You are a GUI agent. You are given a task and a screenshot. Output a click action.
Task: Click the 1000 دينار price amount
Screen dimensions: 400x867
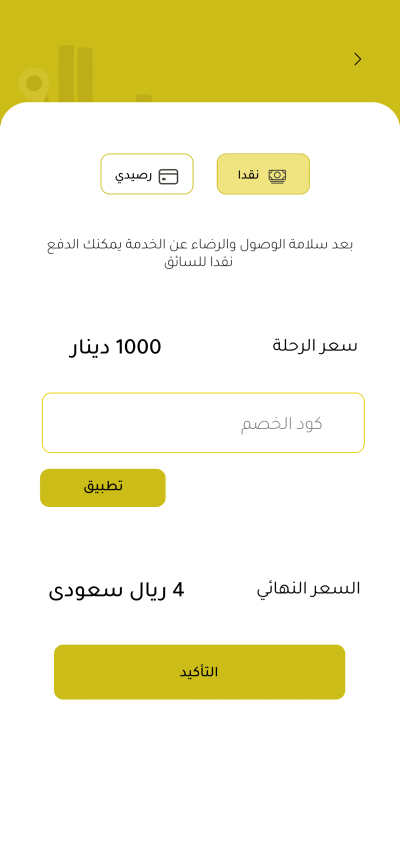(x=115, y=347)
